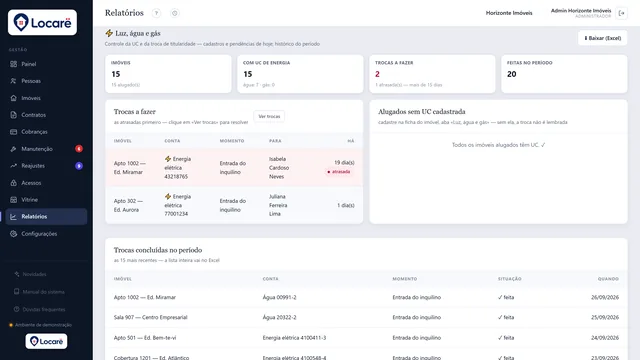Open the Novidades link
This screenshot has height=360, width=640.
[x=34, y=274]
